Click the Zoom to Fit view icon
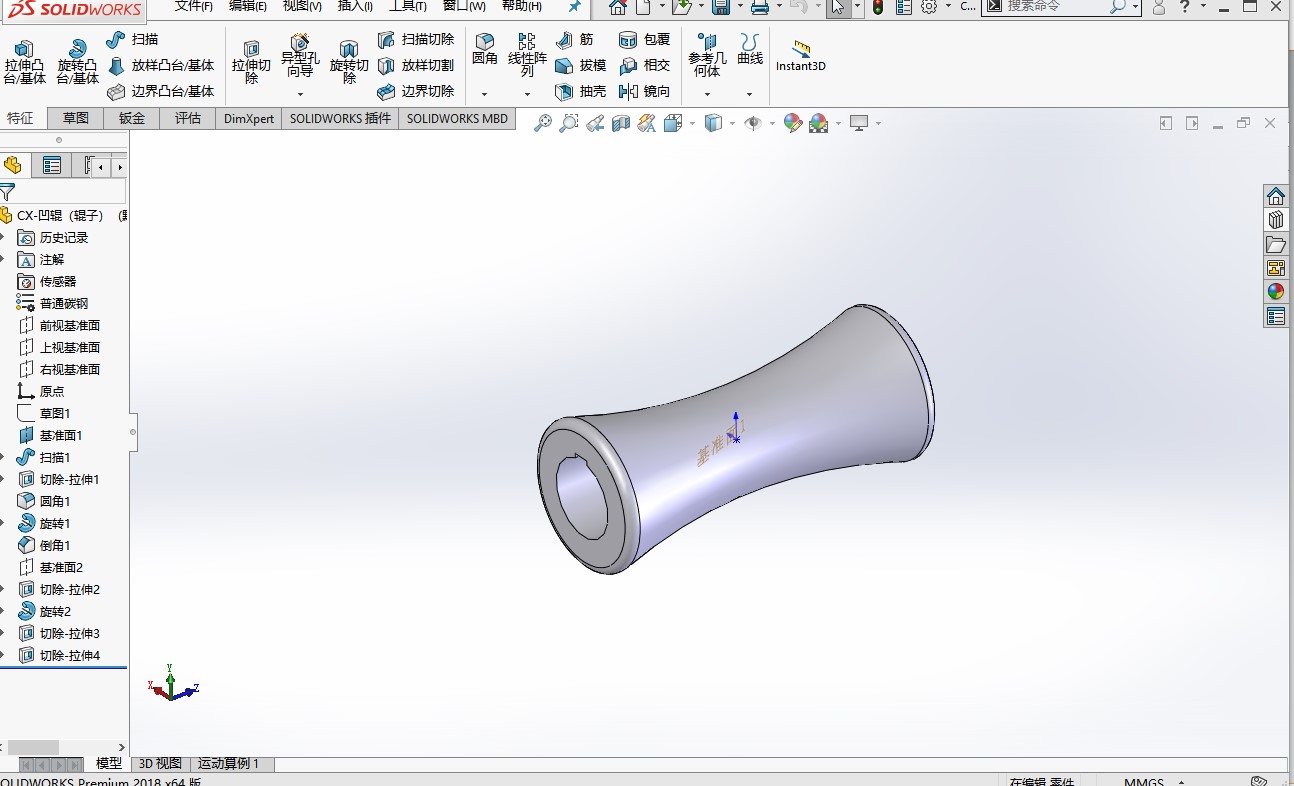This screenshot has height=786, width=1294. [x=543, y=123]
